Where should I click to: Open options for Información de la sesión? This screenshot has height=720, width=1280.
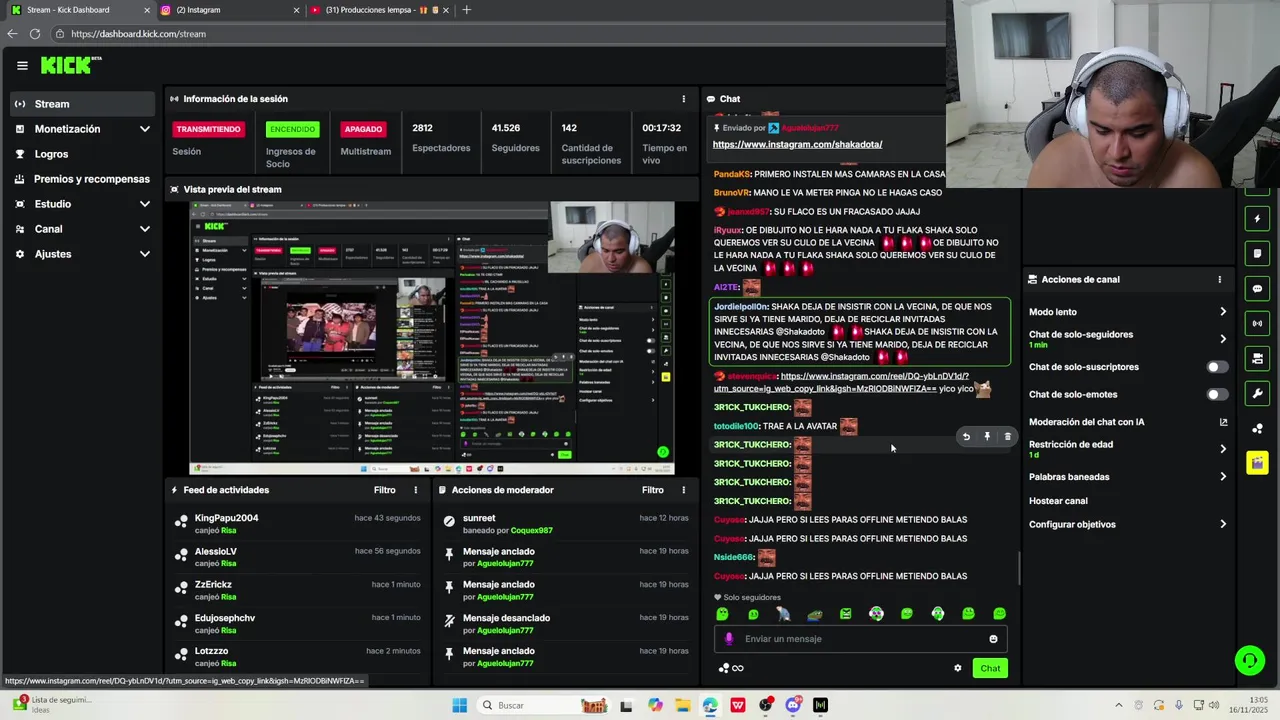point(684,99)
